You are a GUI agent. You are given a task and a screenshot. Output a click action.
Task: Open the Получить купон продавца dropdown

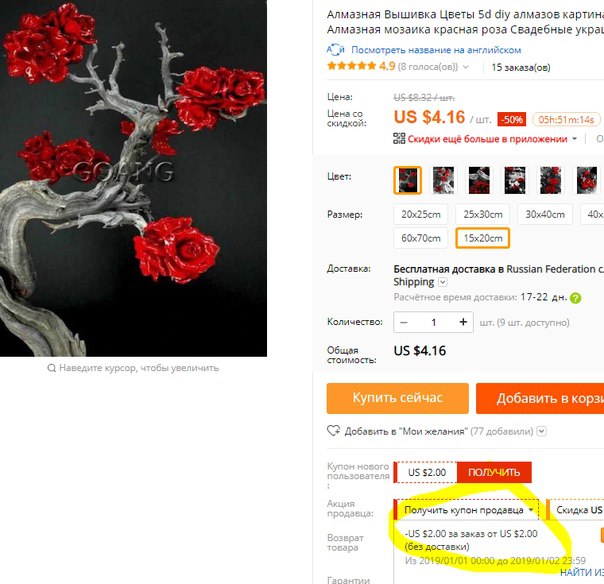coord(466,510)
